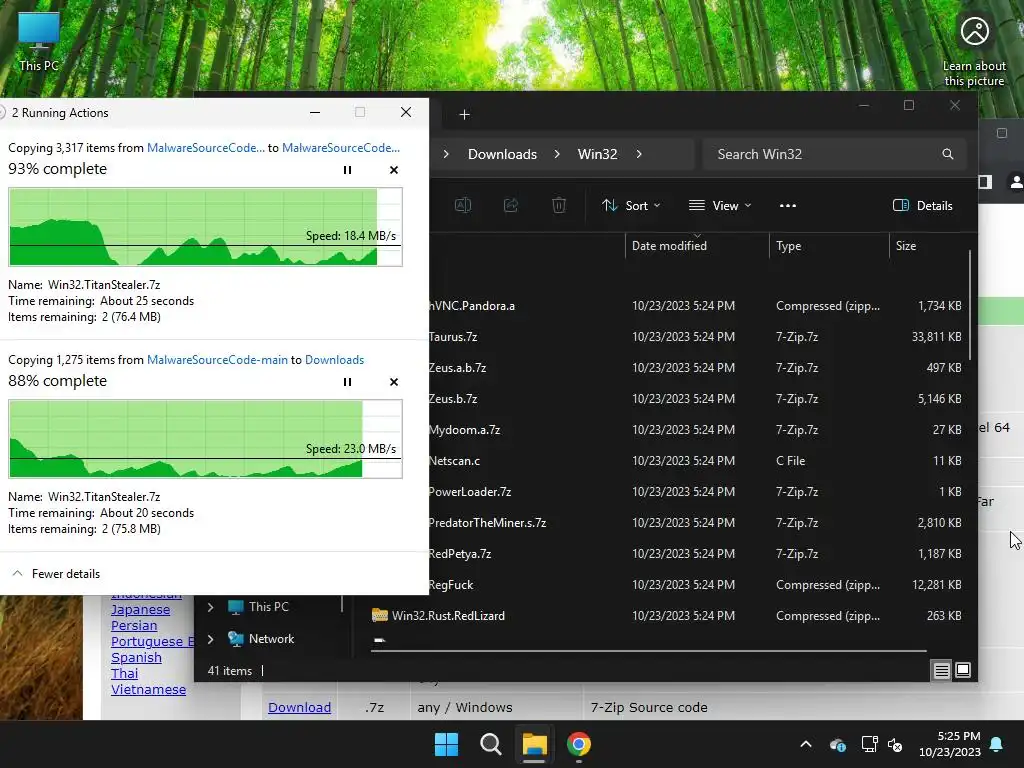Screen dimensions: 1024x768
Task: Expand the chevron between Downloads and Win32
Action: click(557, 154)
